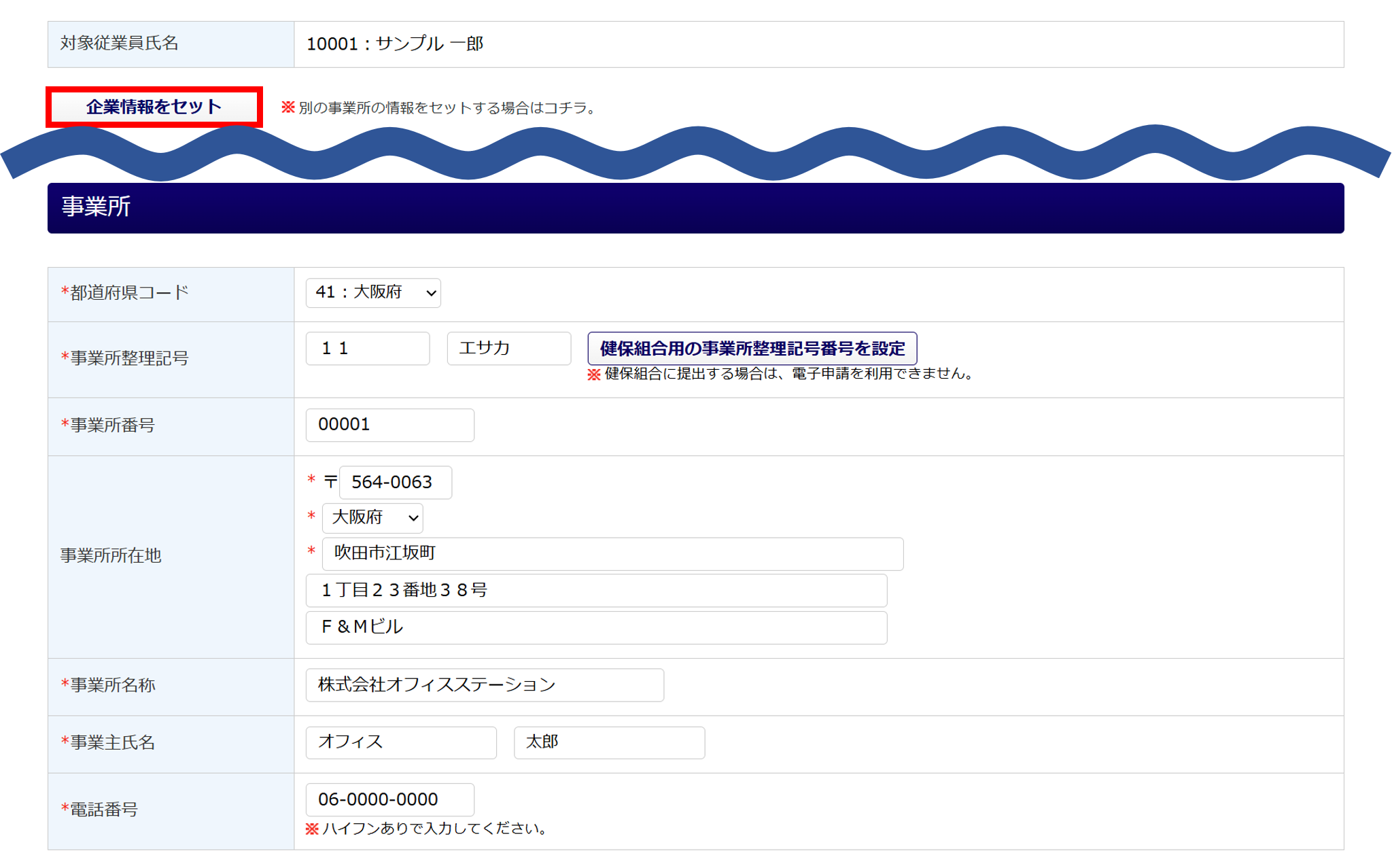Expand the 大阪府 prefecture dropdown in address
1392x868 pixels.
point(372,518)
